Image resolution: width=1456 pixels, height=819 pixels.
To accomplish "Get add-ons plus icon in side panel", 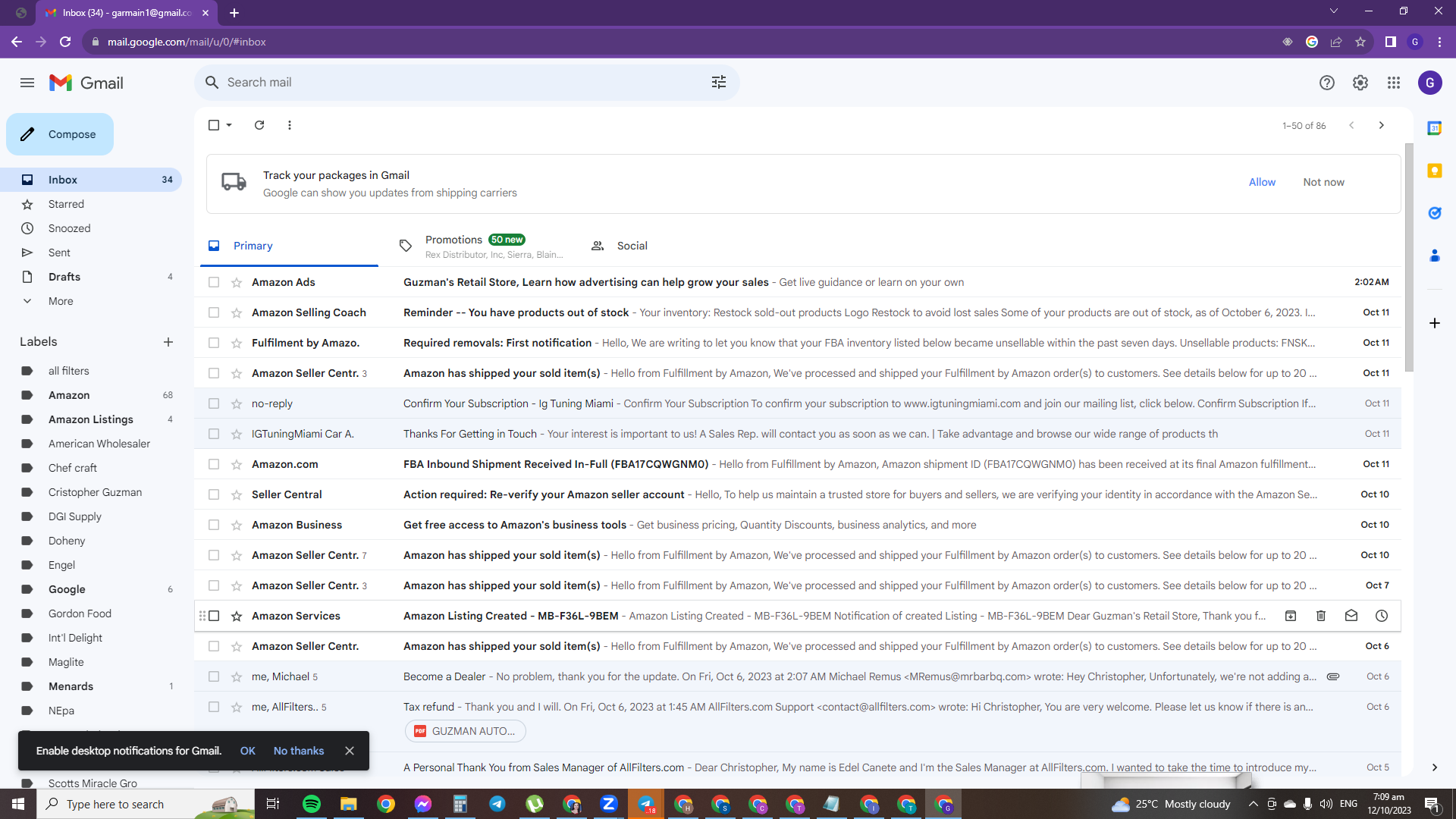I will coord(1435,323).
